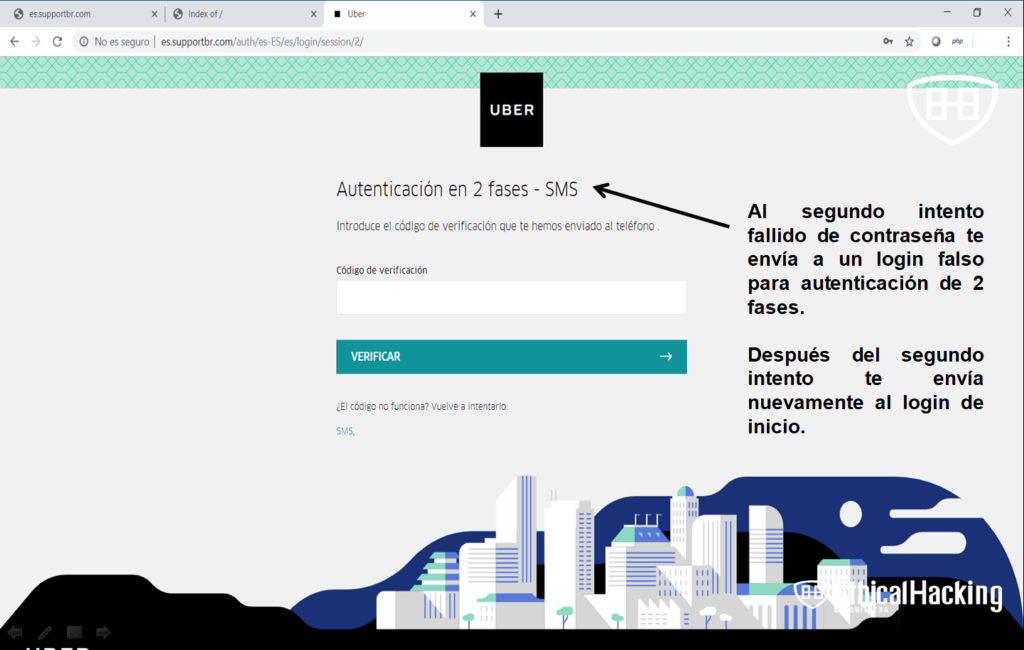Open a new browser tab
The image size is (1024, 650).
(x=498, y=14)
